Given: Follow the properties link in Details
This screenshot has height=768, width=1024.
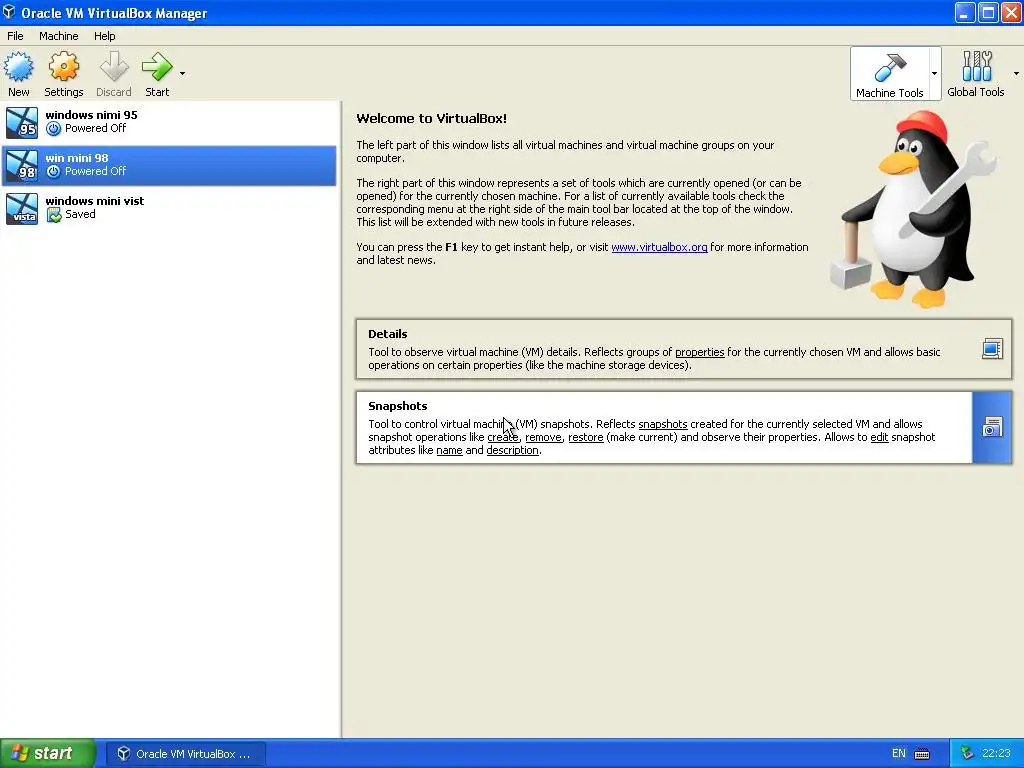Looking at the screenshot, I should (699, 352).
